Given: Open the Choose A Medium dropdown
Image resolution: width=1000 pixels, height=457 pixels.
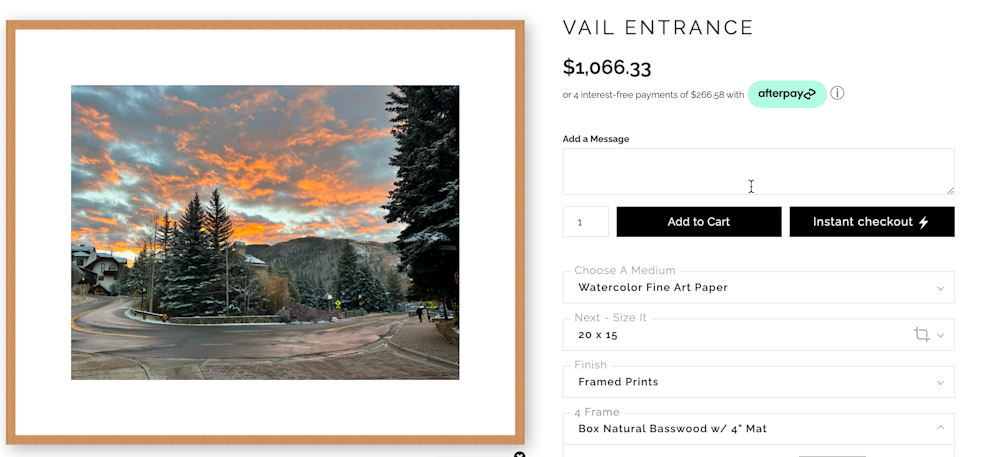Looking at the screenshot, I should [939, 288].
